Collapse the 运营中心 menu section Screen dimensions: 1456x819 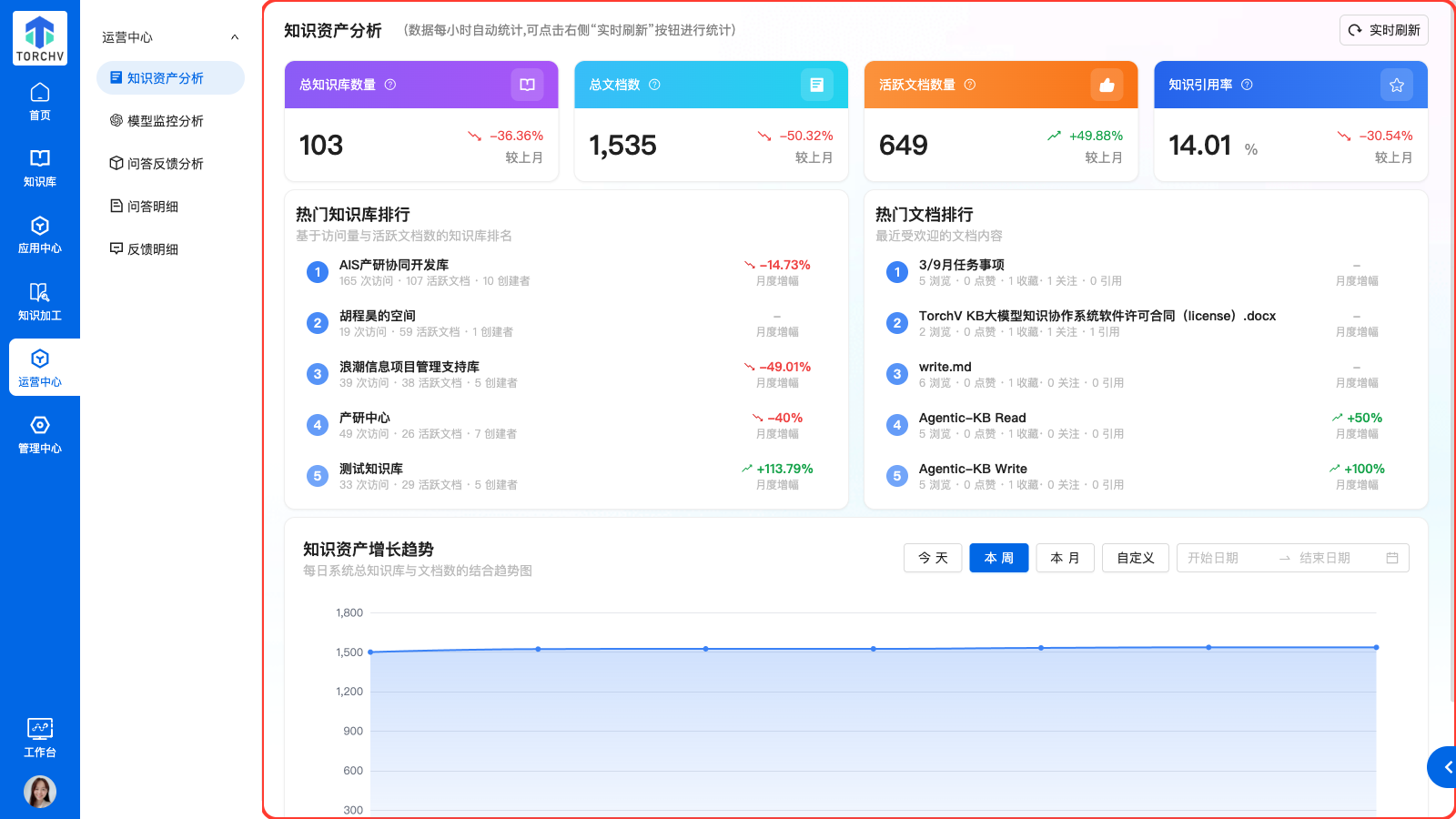pyautogui.click(x=235, y=37)
